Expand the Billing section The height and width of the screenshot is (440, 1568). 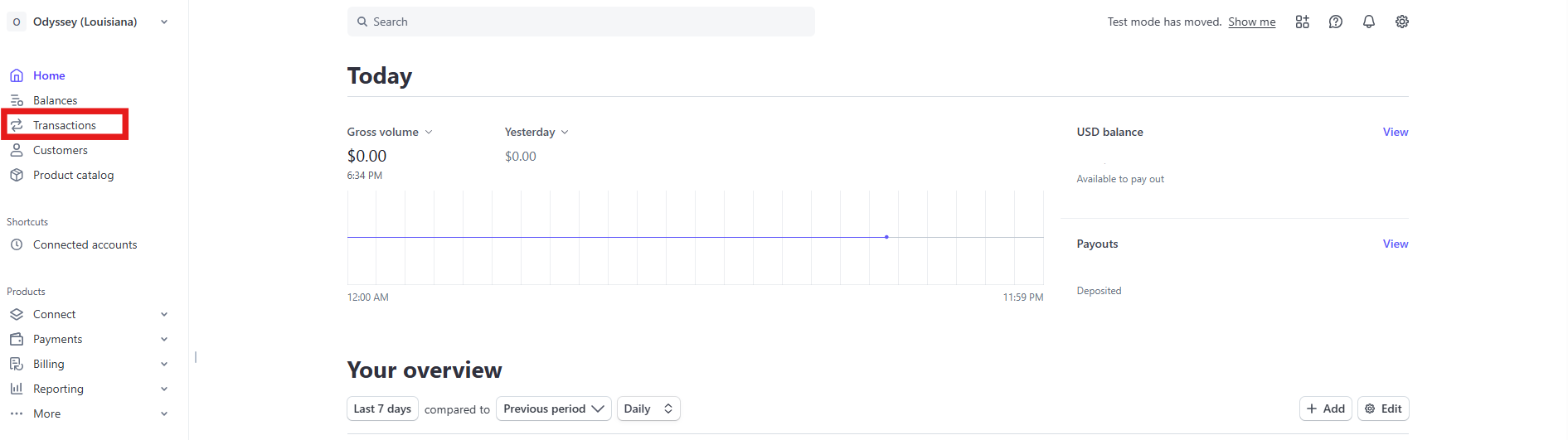click(163, 364)
